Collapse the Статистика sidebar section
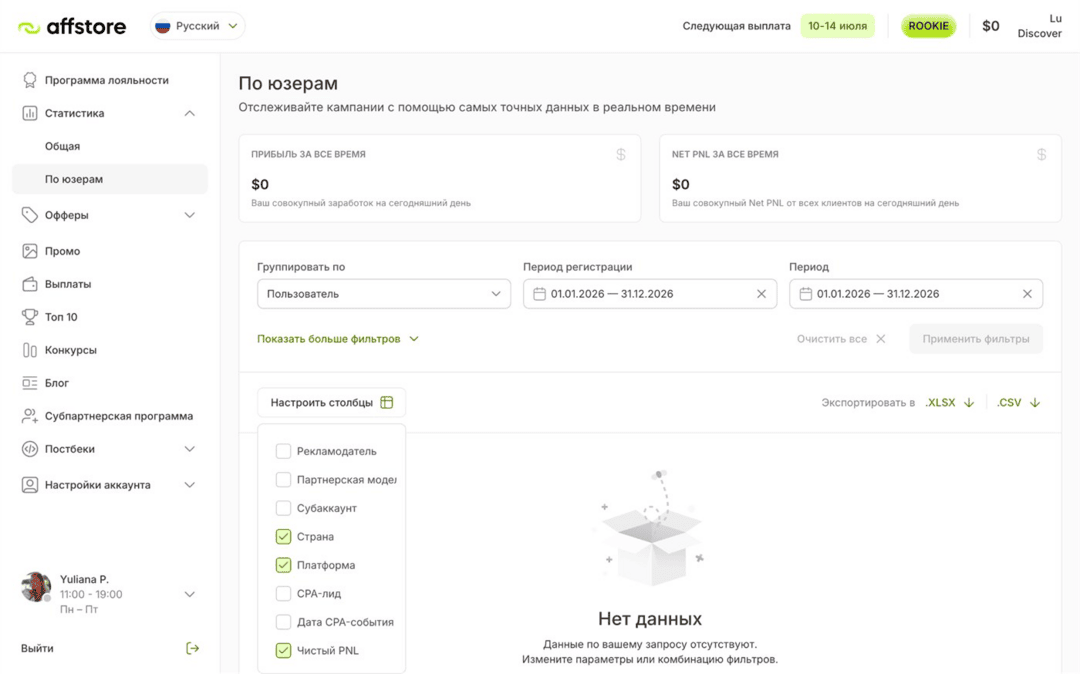 [x=189, y=113]
